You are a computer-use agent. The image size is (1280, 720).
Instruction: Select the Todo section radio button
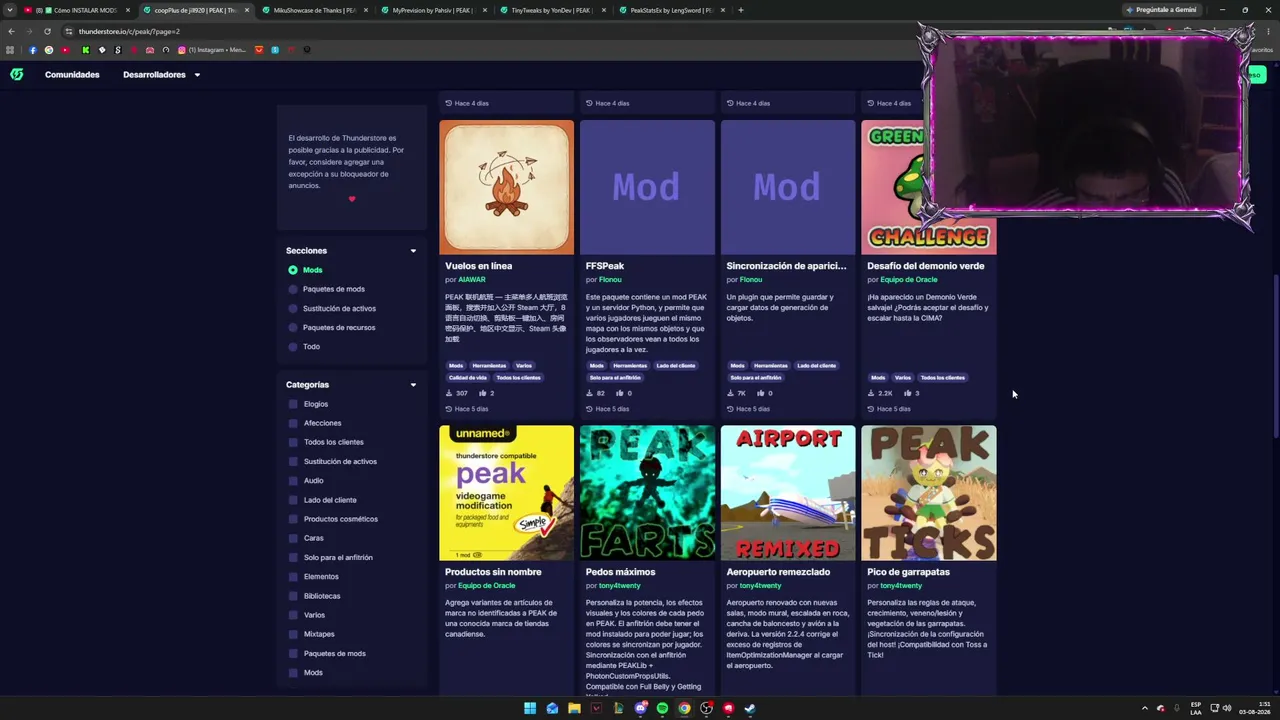point(293,346)
